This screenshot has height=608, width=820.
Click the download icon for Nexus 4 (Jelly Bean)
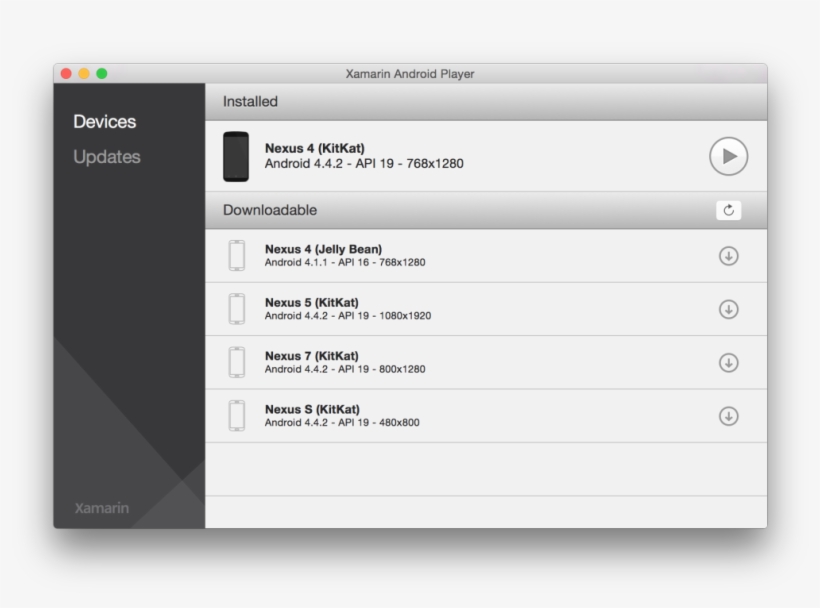727,256
